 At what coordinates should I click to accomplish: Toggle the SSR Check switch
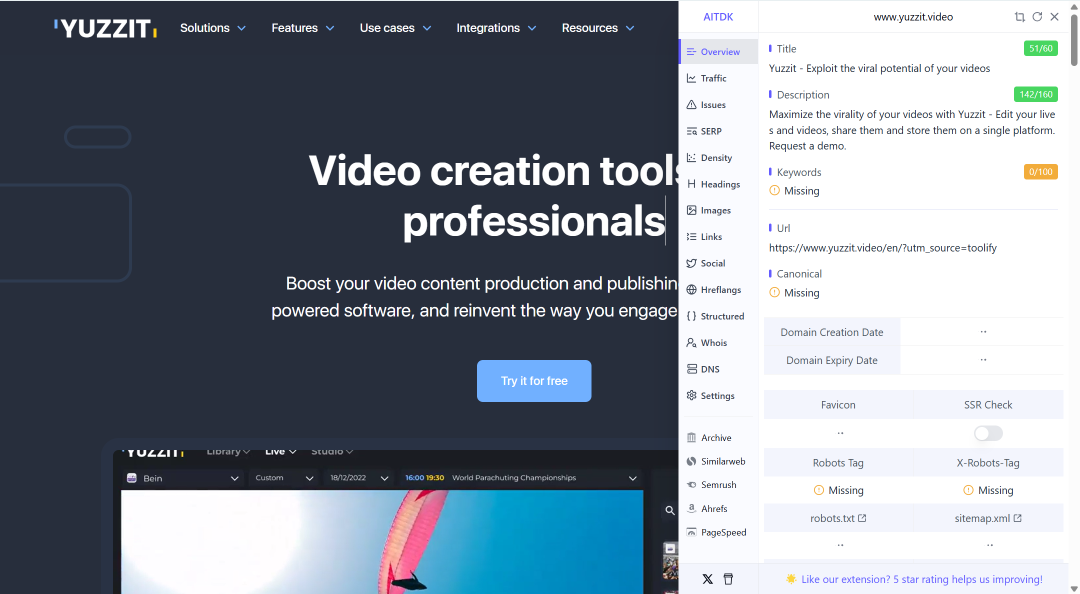point(988,433)
